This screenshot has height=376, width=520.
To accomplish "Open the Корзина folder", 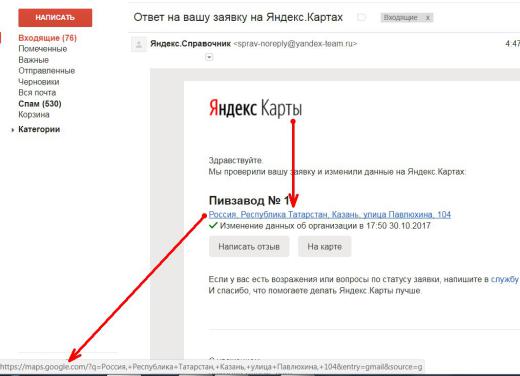I will click(34, 115).
